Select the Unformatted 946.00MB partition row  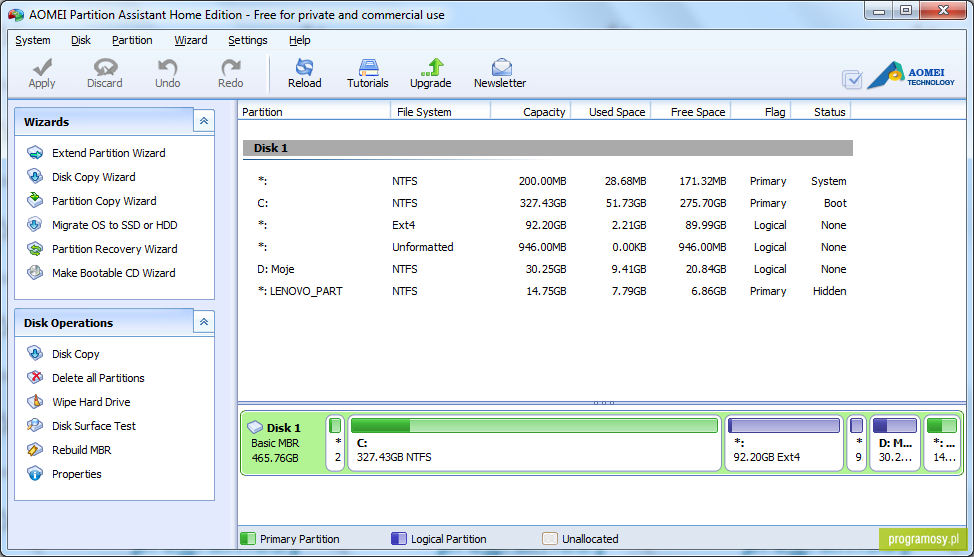pyautogui.click(x=547, y=247)
